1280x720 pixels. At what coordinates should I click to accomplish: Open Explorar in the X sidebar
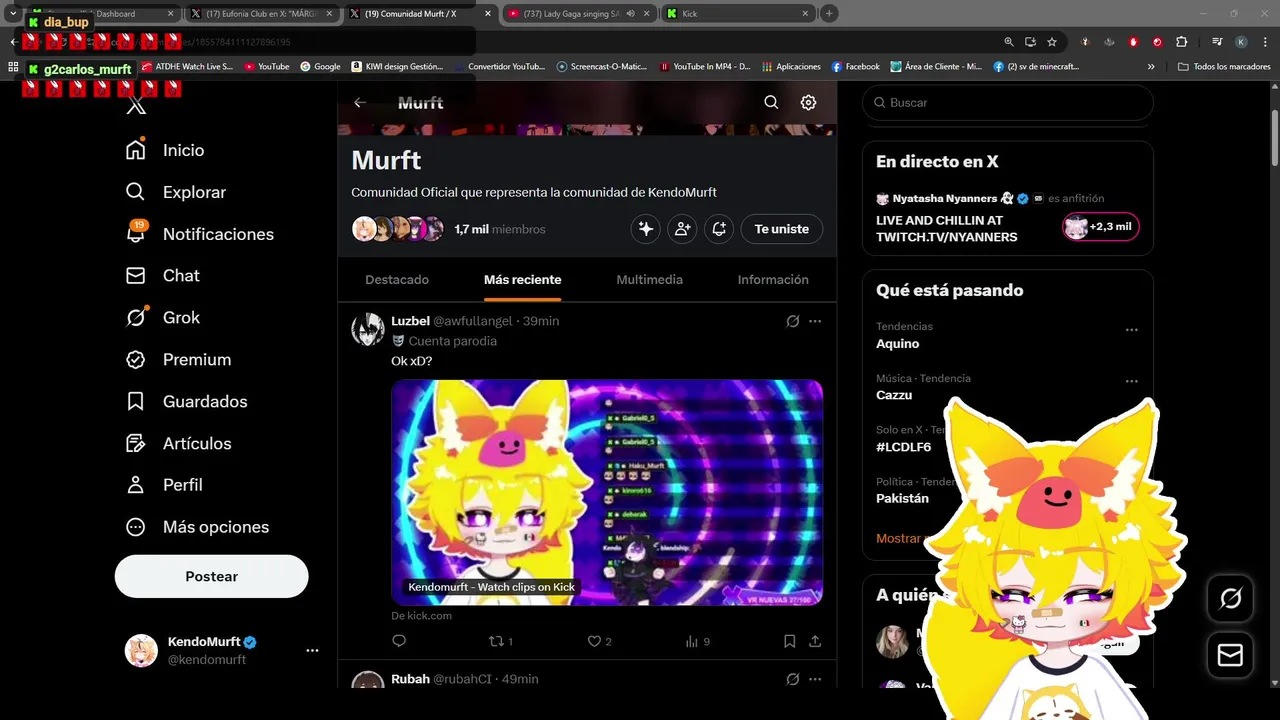[x=175, y=192]
